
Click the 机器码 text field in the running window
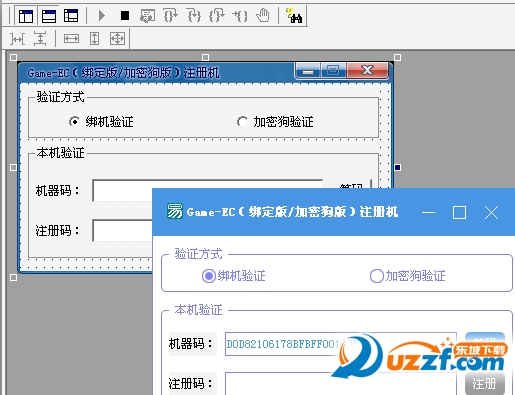pyautogui.click(x=341, y=344)
